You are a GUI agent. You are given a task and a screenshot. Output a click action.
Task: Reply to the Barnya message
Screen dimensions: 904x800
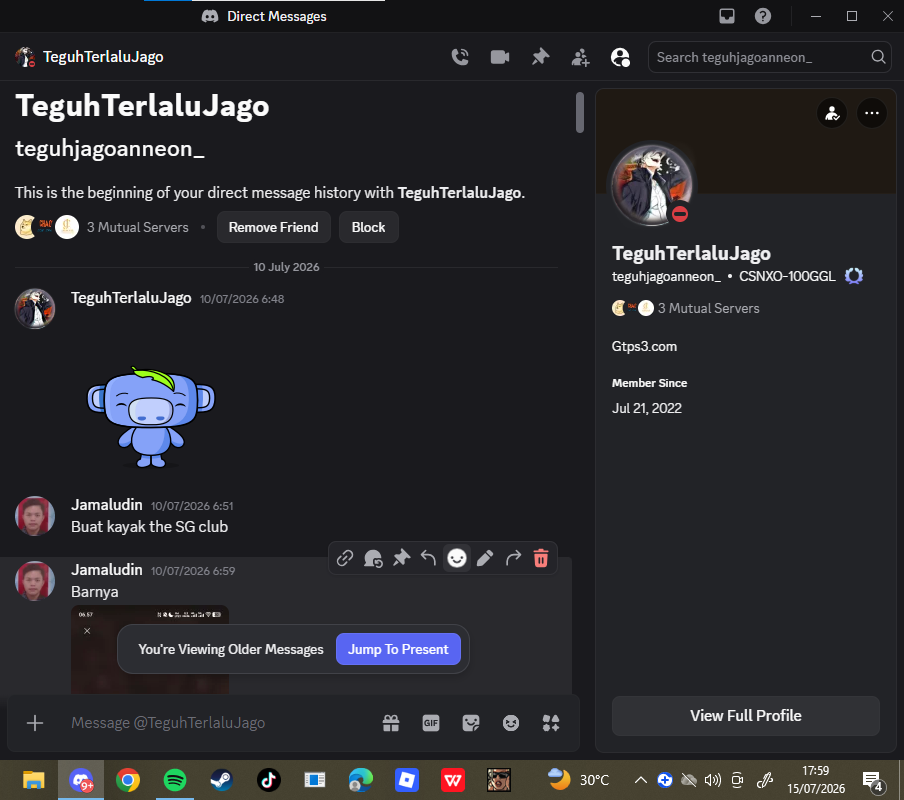[x=428, y=559]
